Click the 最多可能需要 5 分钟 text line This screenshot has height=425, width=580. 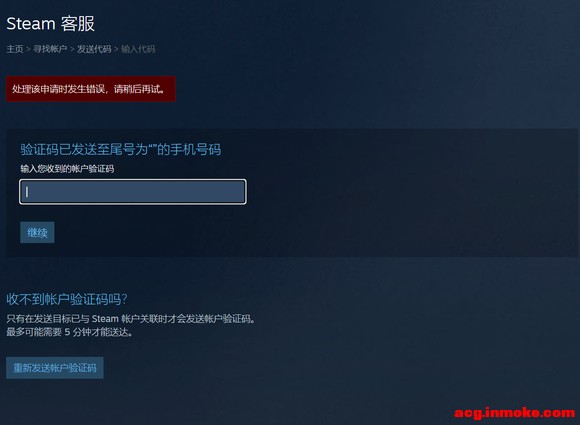70,332
